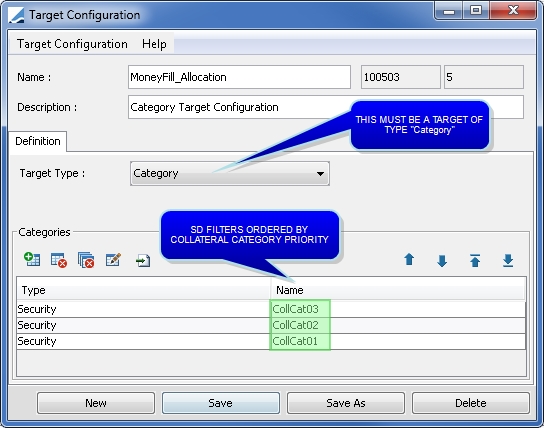Click the add category icon

coord(32,259)
